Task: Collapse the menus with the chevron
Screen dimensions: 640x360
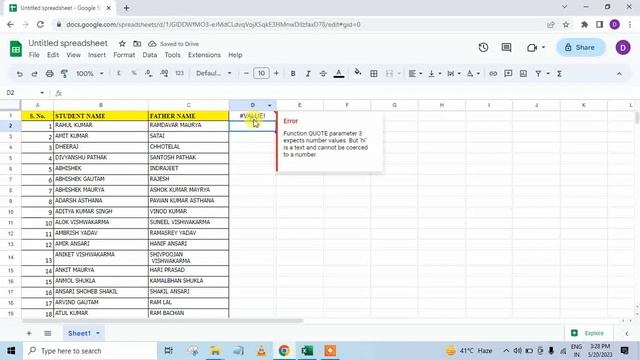Action: [619, 74]
